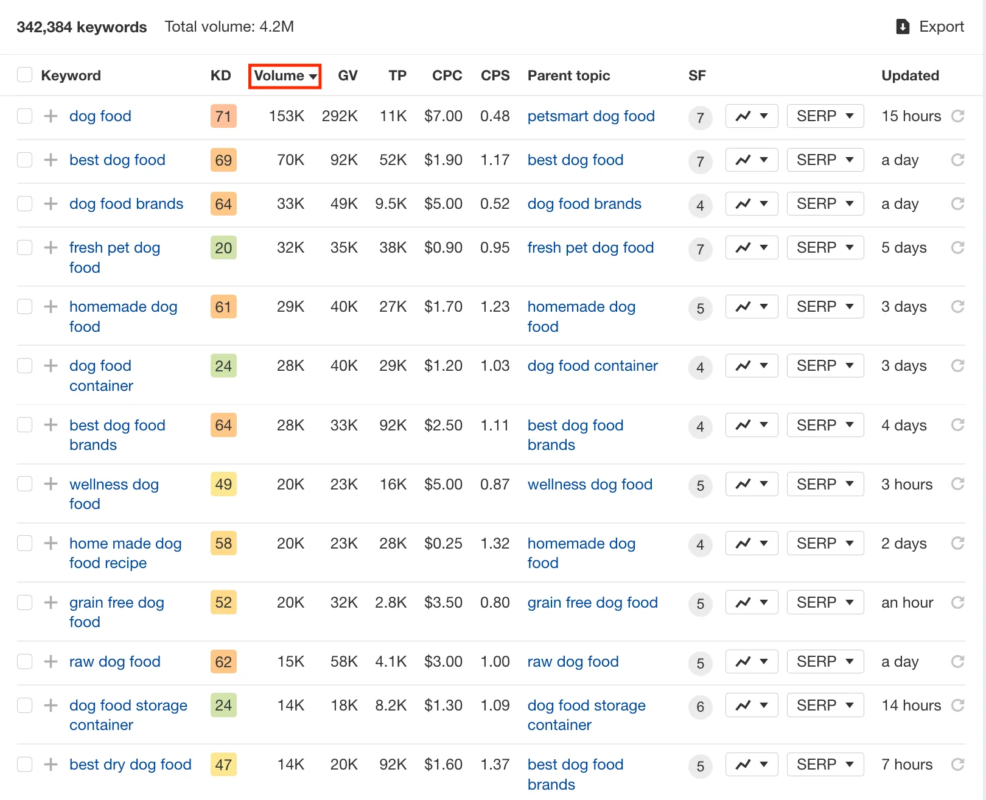Check the 'raw dog food' row checkbox

[x=25, y=662]
